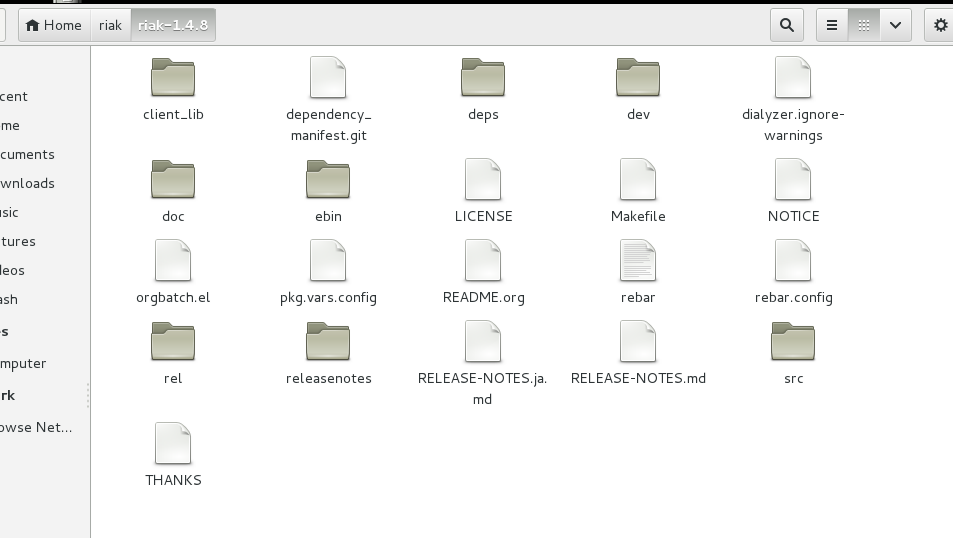Click the 'README.org' file name label
The image size is (953, 538).
pyautogui.click(x=483, y=297)
